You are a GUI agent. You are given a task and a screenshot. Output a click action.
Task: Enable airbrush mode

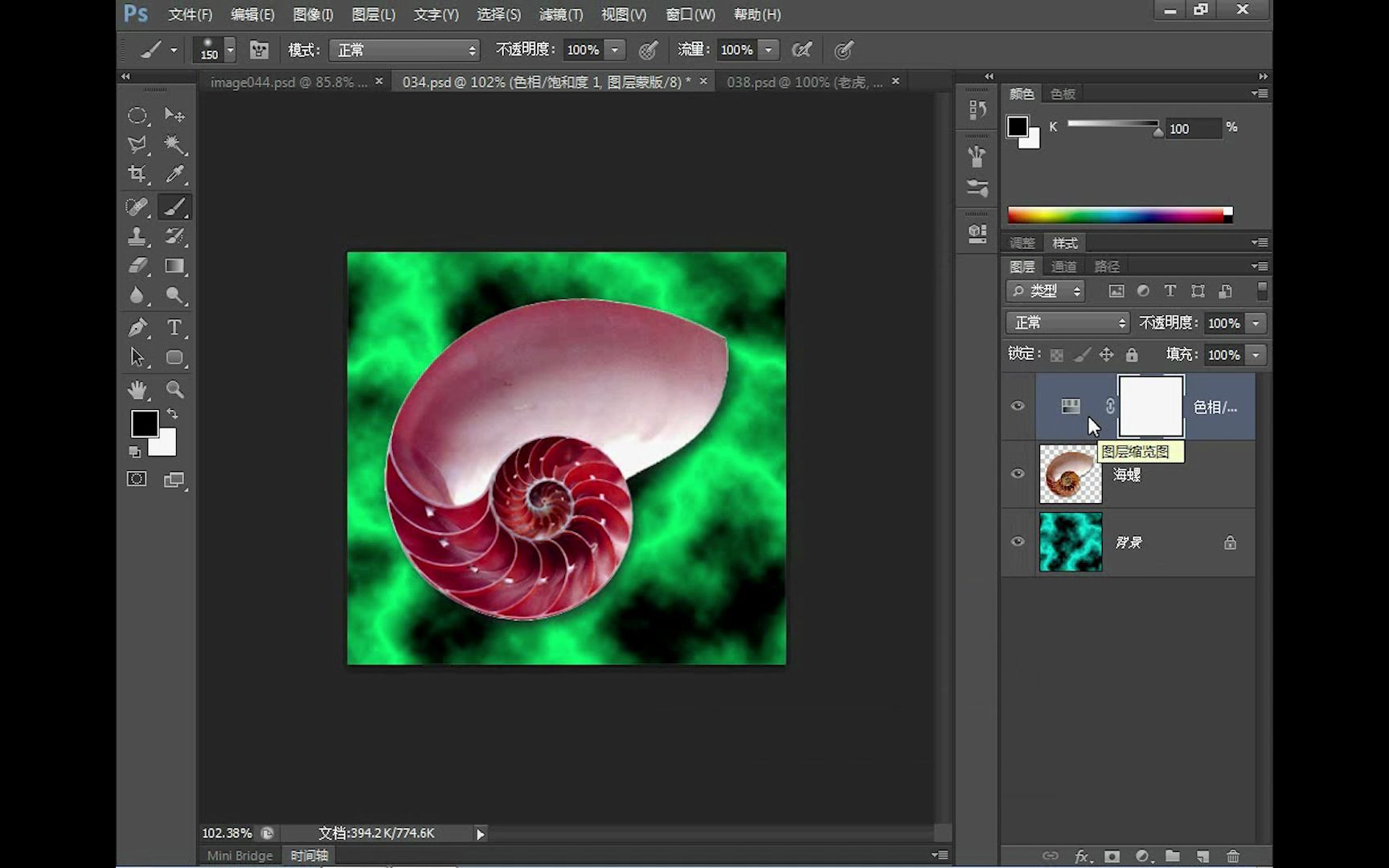pyautogui.click(x=801, y=51)
